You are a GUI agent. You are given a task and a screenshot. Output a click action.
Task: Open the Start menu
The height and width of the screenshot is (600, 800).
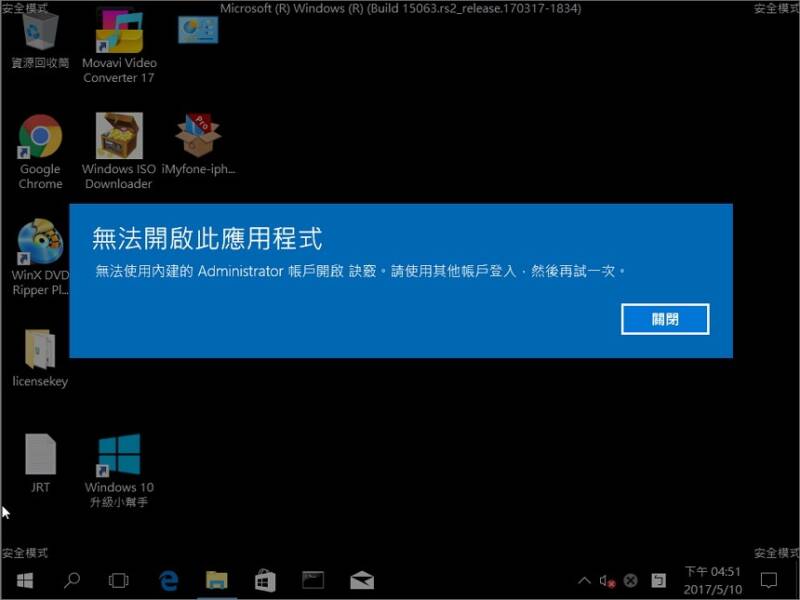pos(24,581)
